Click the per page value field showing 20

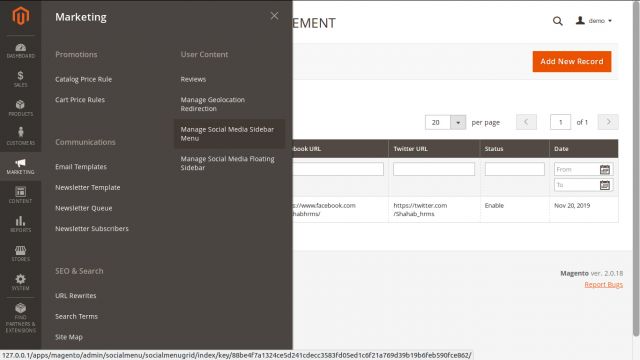coord(438,122)
